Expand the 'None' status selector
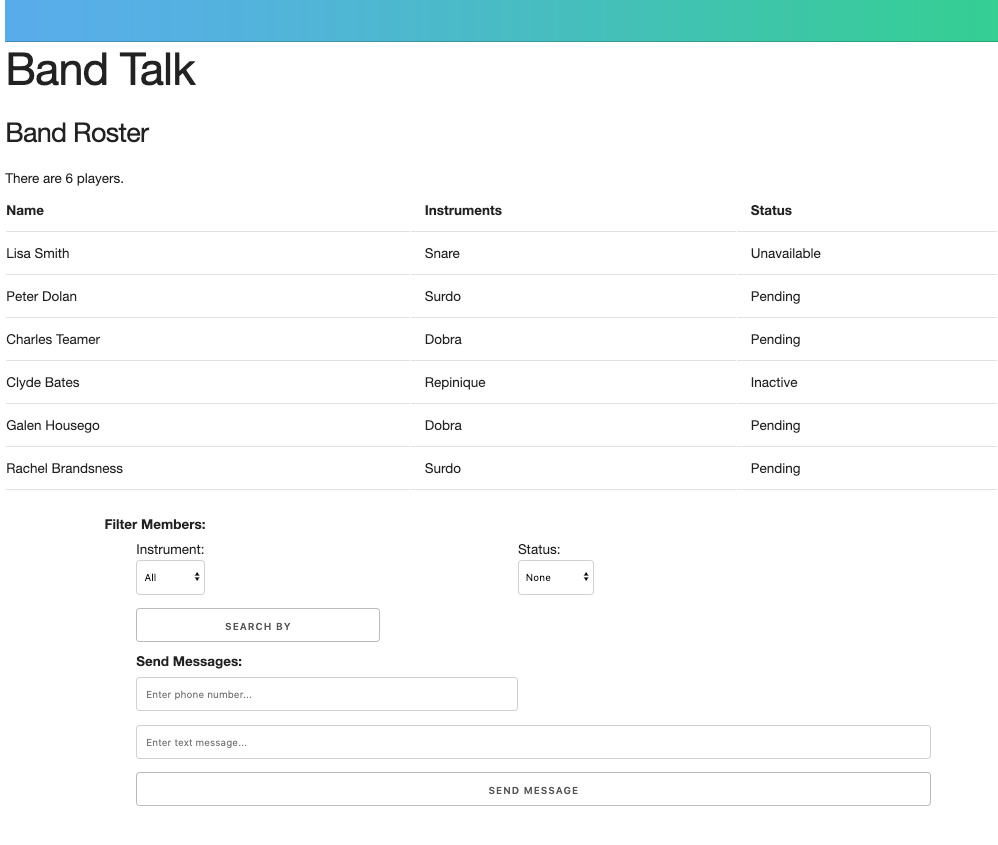 [555, 577]
